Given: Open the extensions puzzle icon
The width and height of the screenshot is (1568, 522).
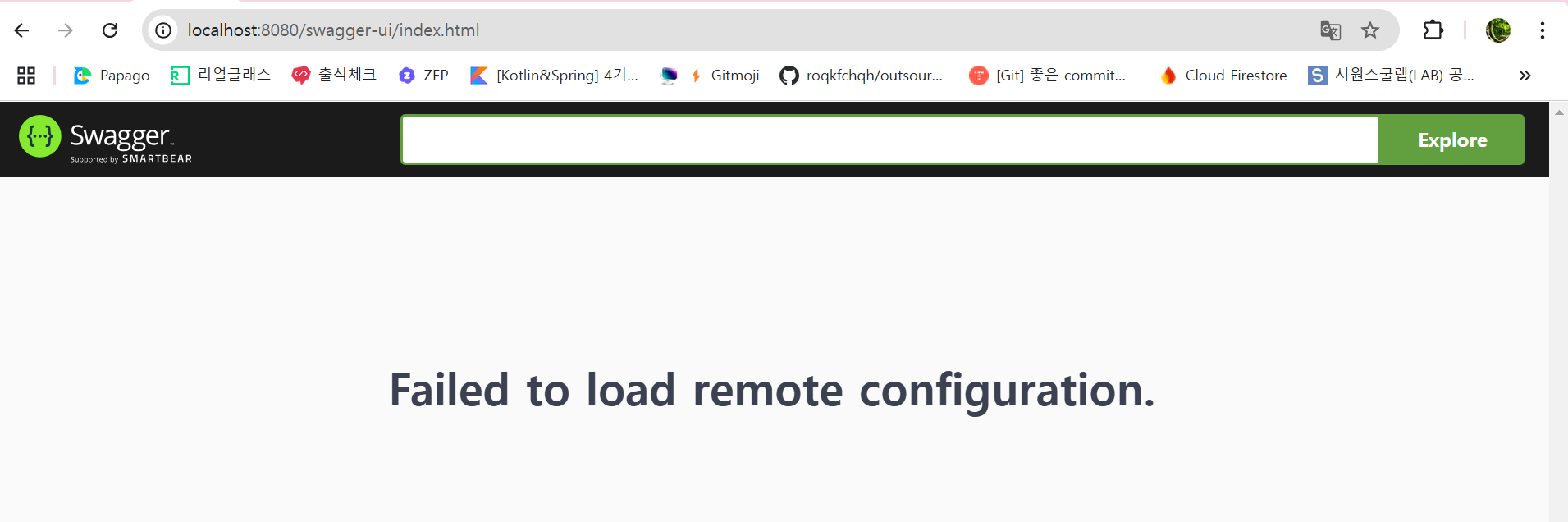Looking at the screenshot, I should pos(1433,30).
